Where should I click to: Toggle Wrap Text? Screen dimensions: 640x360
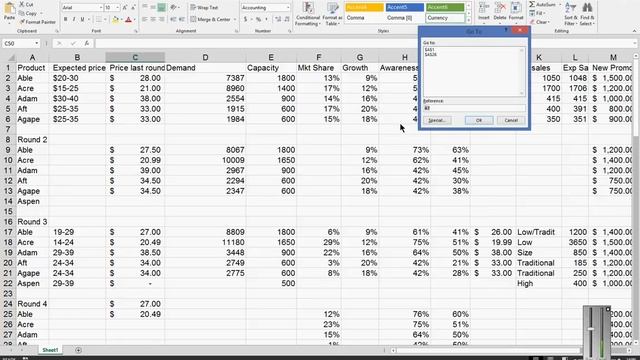coord(204,7)
